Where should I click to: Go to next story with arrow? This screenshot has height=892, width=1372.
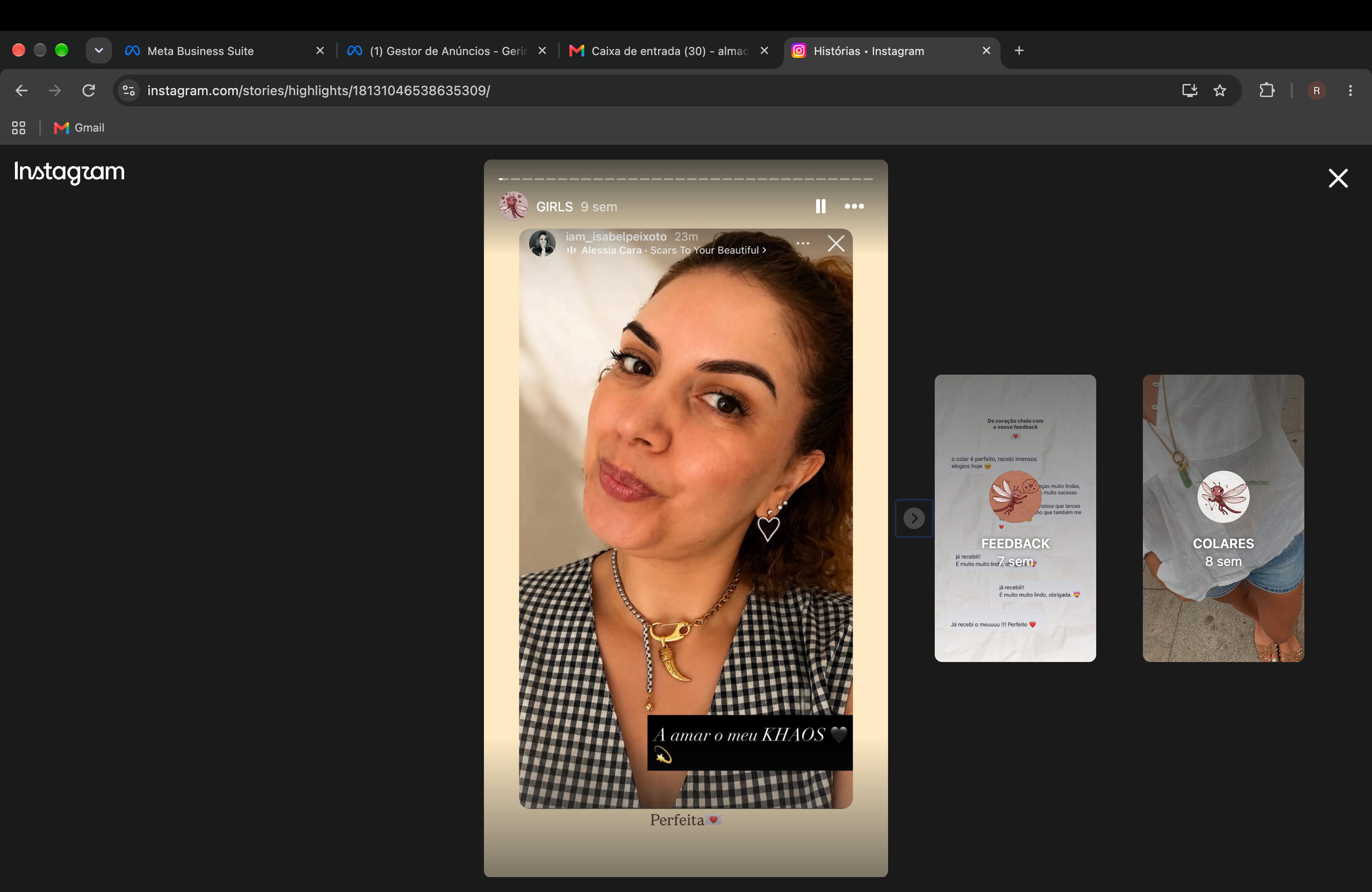coord(914,518)
